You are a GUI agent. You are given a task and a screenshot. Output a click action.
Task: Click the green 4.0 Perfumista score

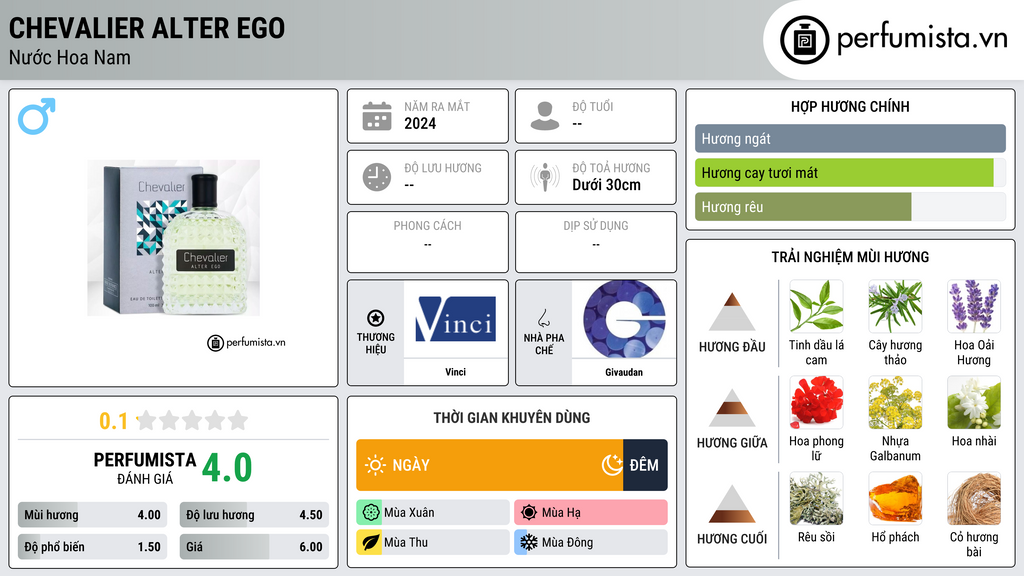pyautogui.click(x=227, y=468)
